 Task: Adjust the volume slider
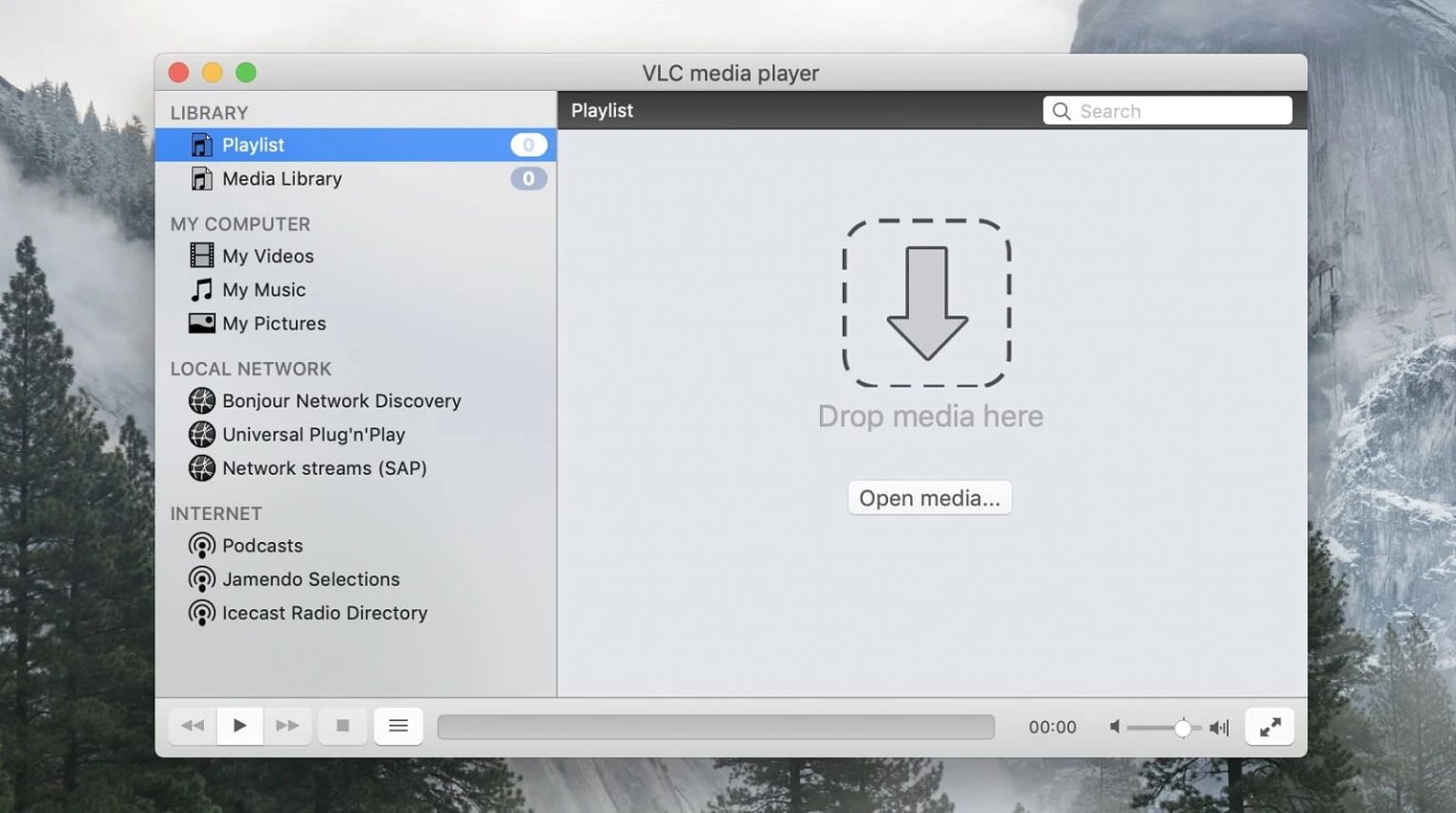[1182, 728]
